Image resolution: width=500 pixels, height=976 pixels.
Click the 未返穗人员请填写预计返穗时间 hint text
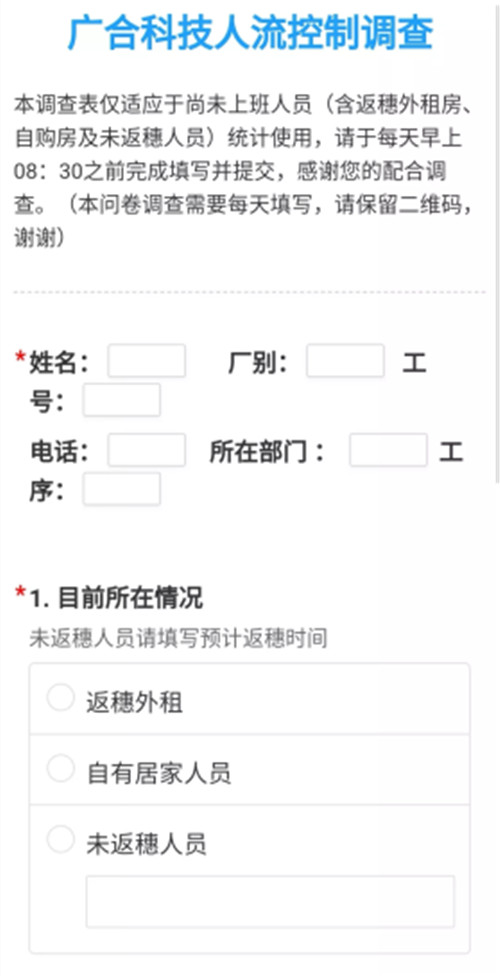178,638
